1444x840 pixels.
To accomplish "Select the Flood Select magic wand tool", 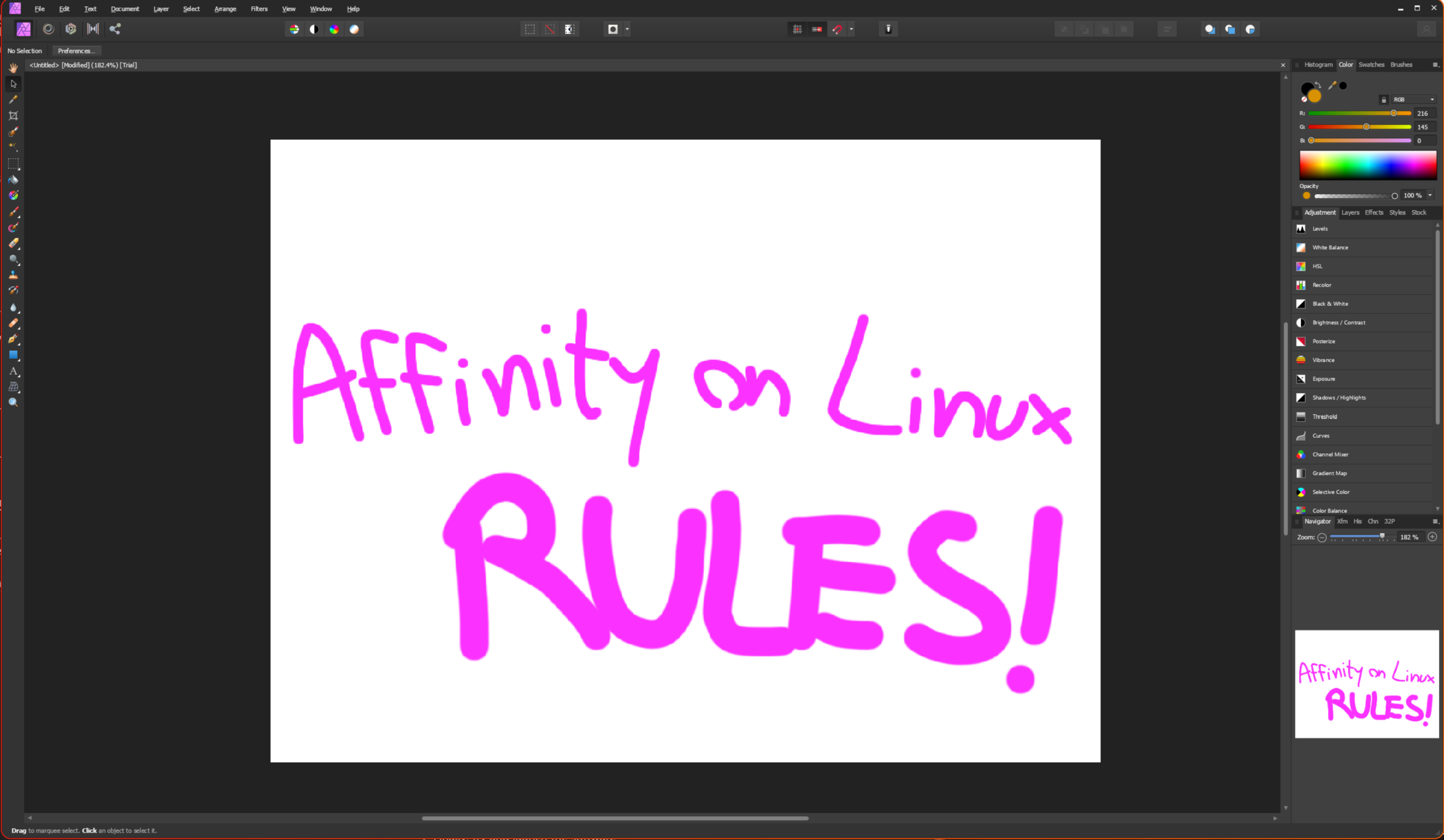I will pos(13,147).
